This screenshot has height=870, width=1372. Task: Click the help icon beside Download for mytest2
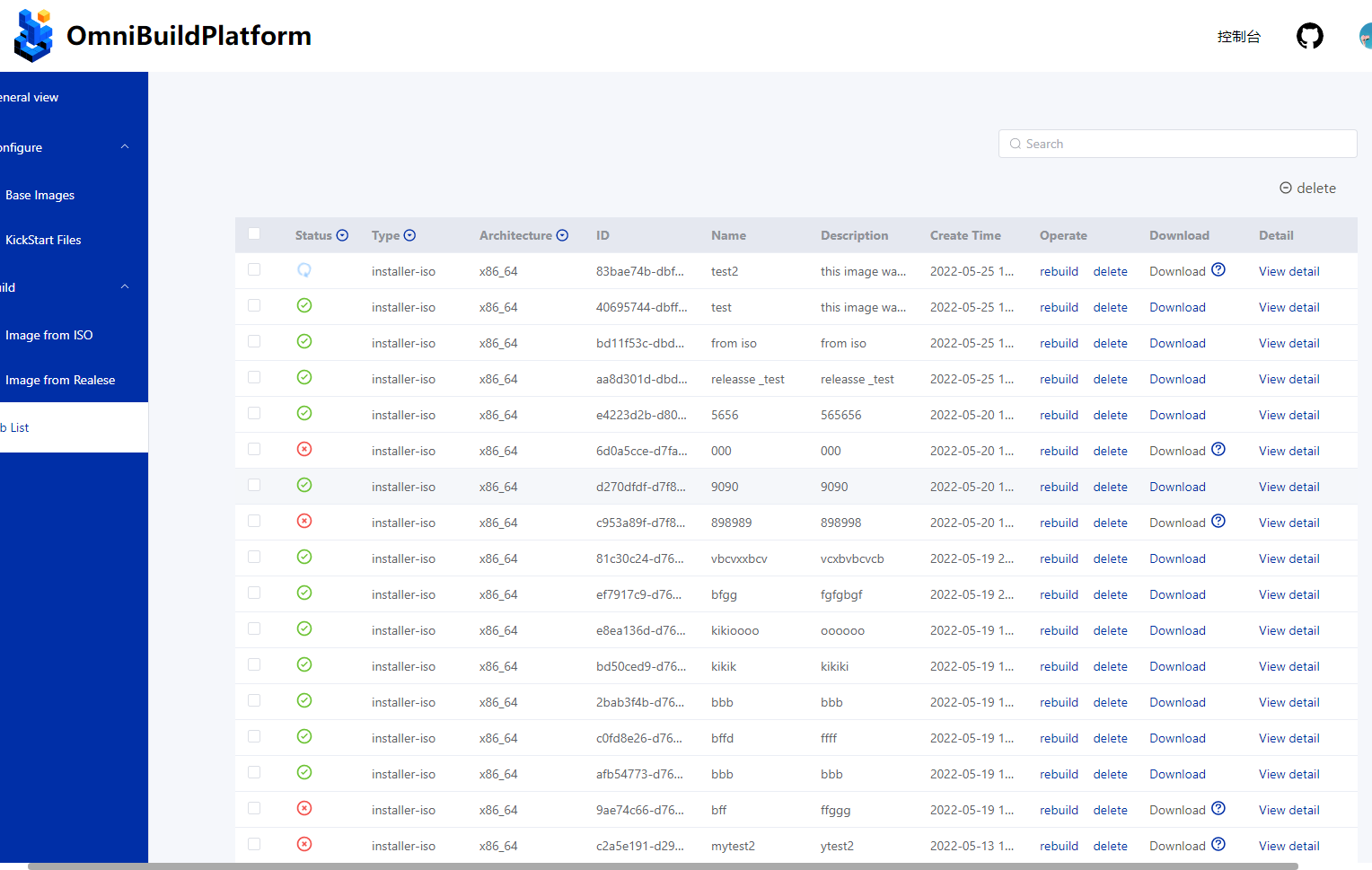tap(1218, 844)
